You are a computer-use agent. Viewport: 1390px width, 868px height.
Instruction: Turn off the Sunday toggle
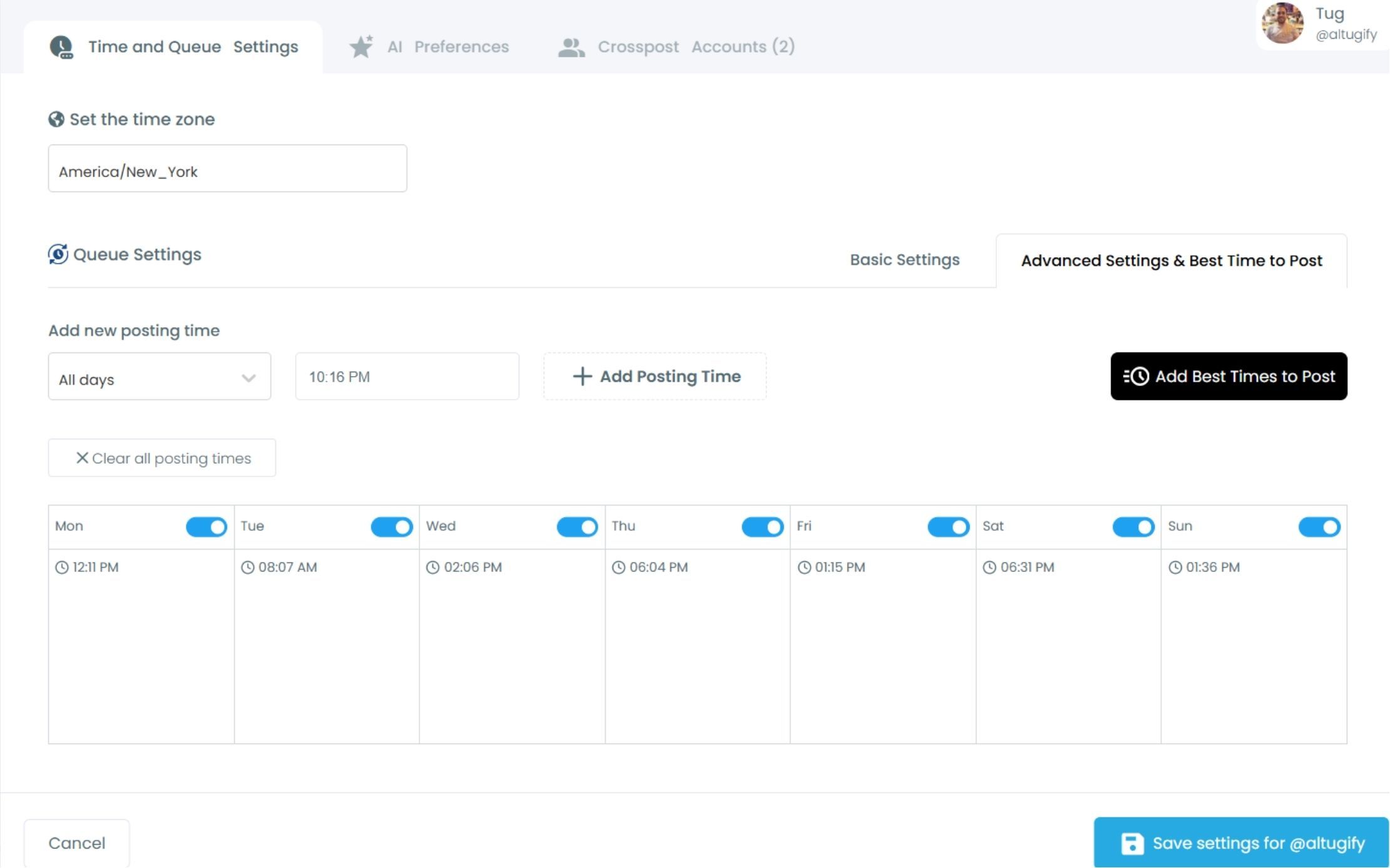click(x=1319, y=526)
